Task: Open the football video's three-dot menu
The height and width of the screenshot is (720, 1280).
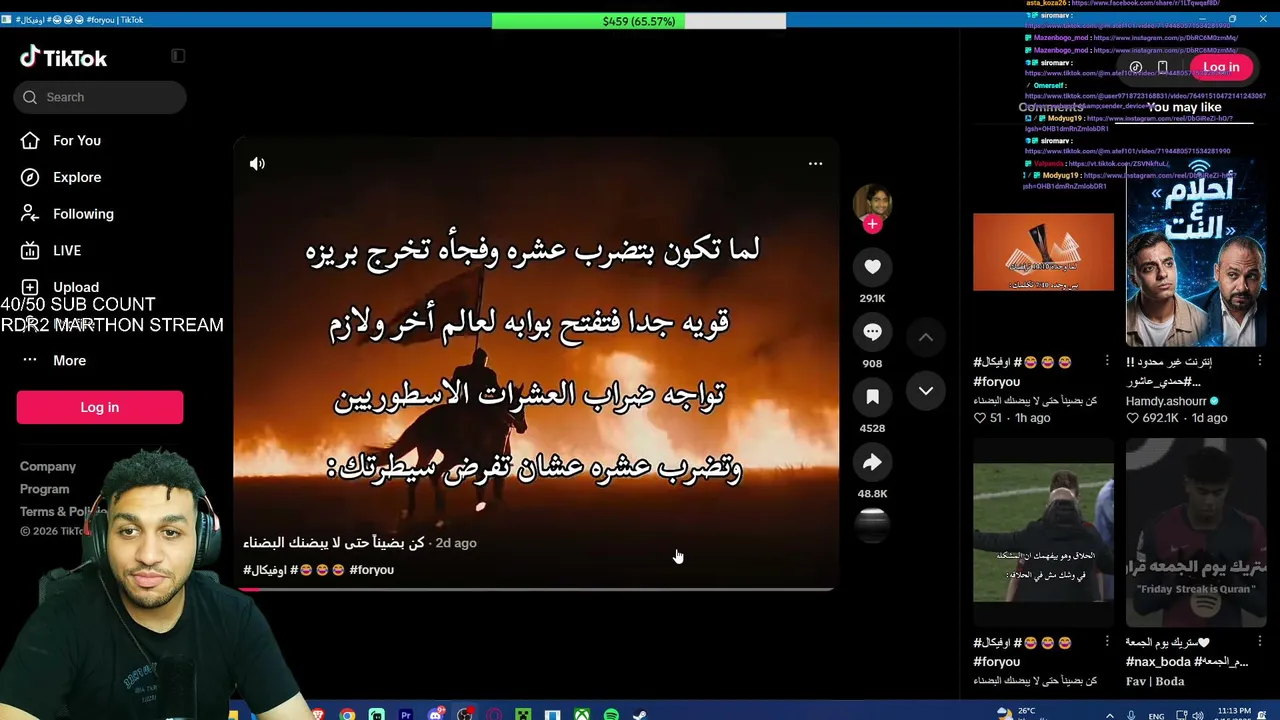Action: (x=1106, y=641)
